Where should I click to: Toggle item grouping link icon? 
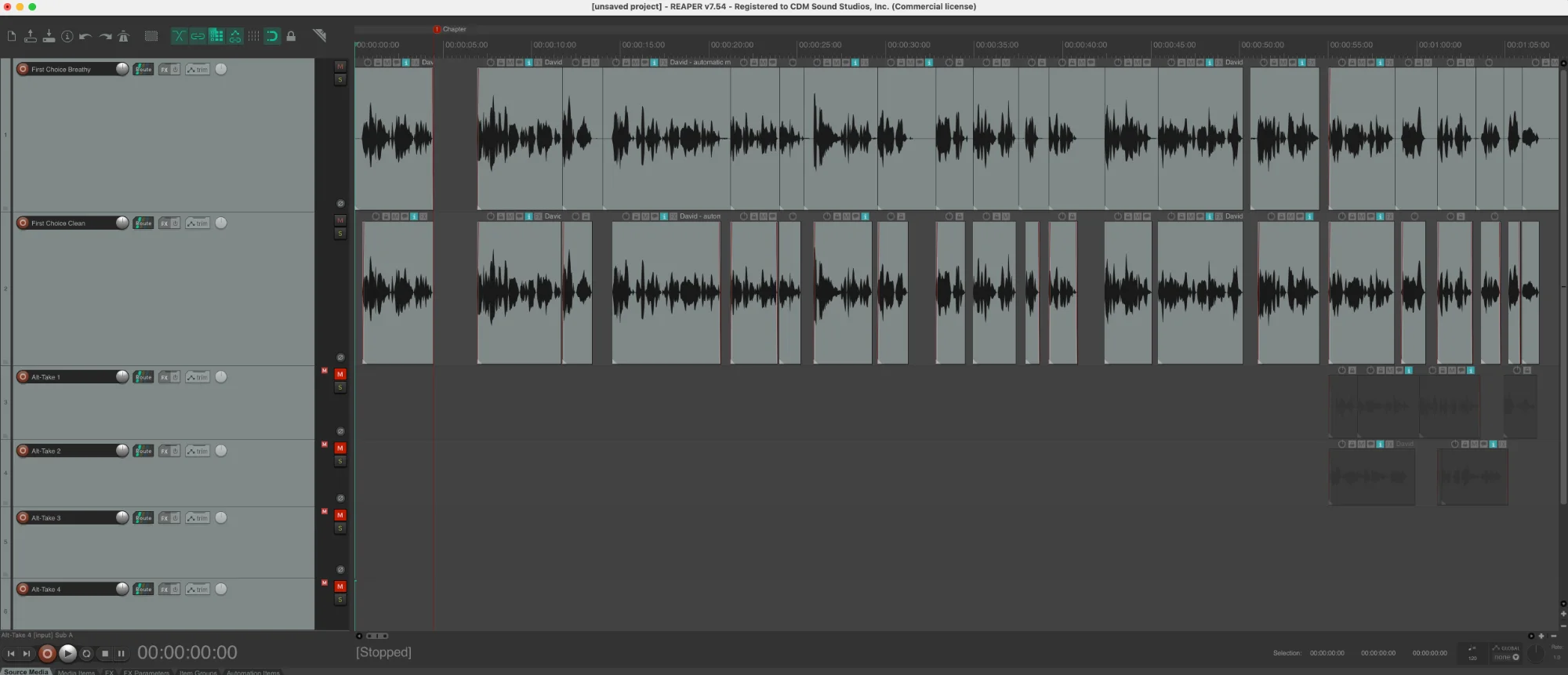click(198, 36)
